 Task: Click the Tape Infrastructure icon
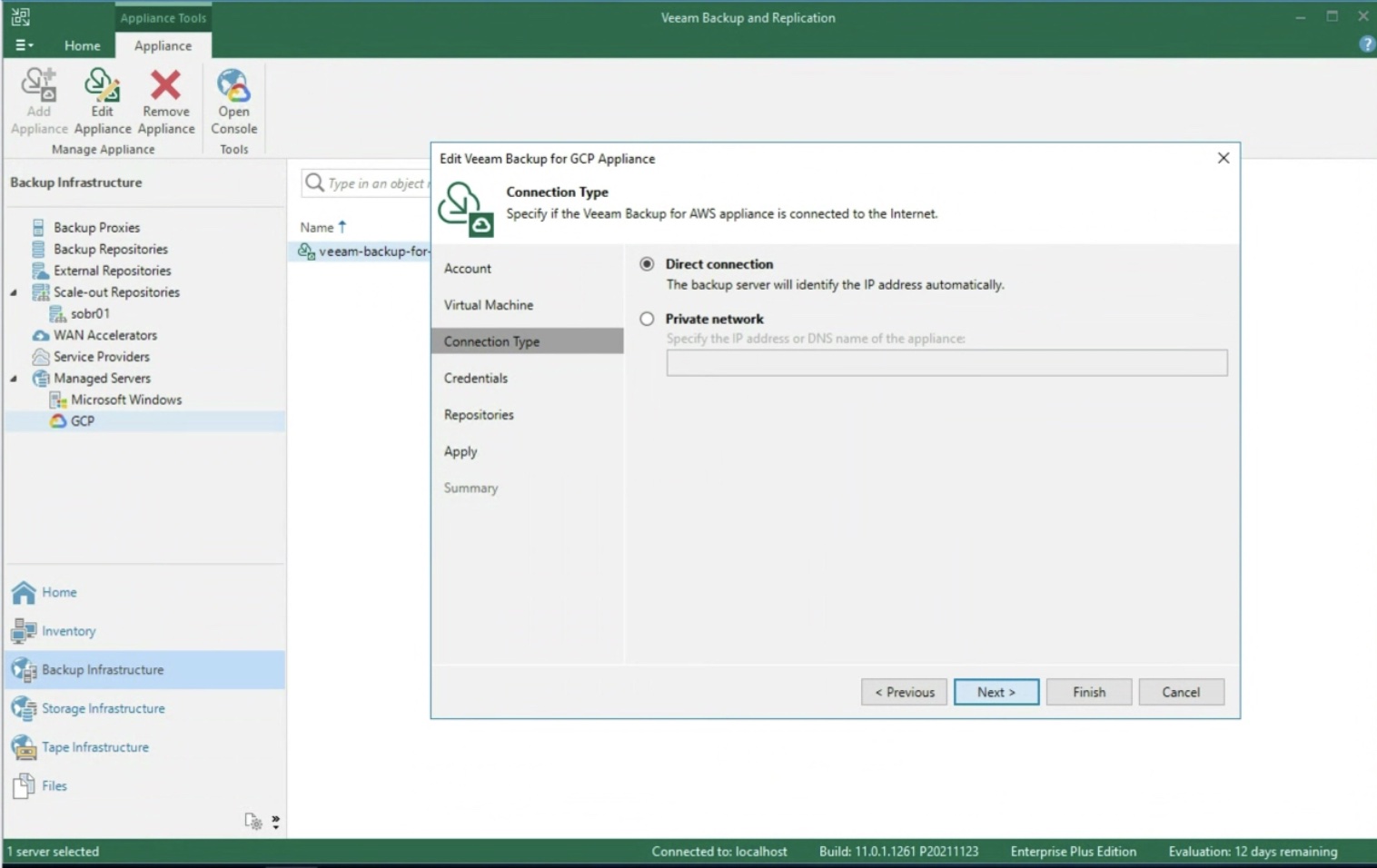[24, 747]
